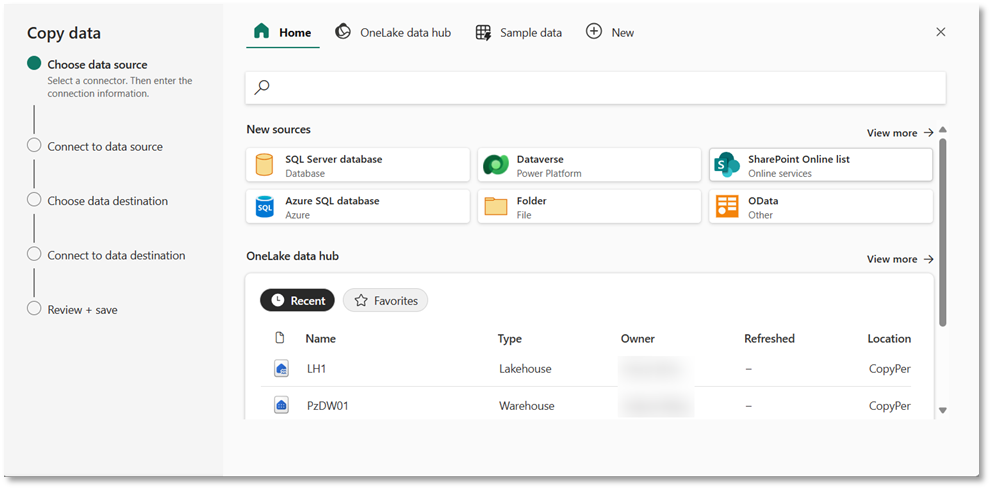Sort by the Type column header
992x490 pixels.
coord(510,338)
